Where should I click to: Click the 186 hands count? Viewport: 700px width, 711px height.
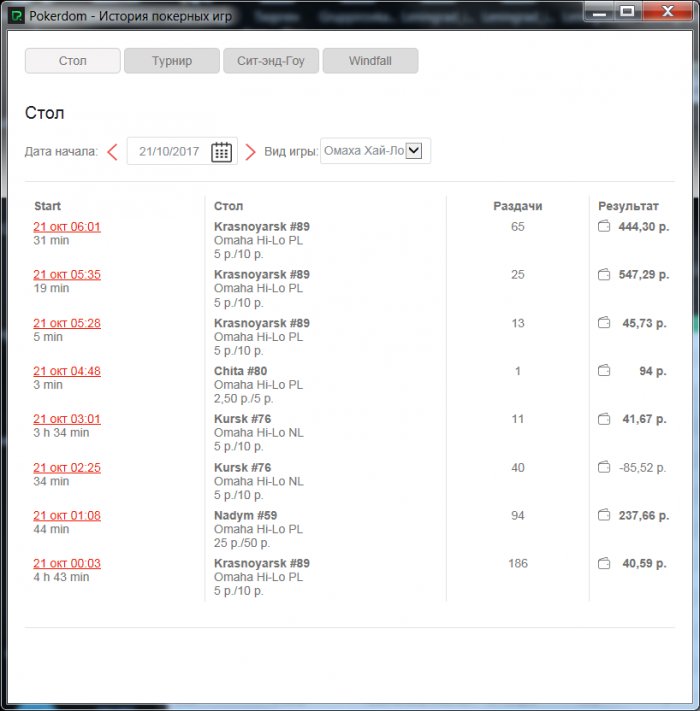(x=518, y=563)
